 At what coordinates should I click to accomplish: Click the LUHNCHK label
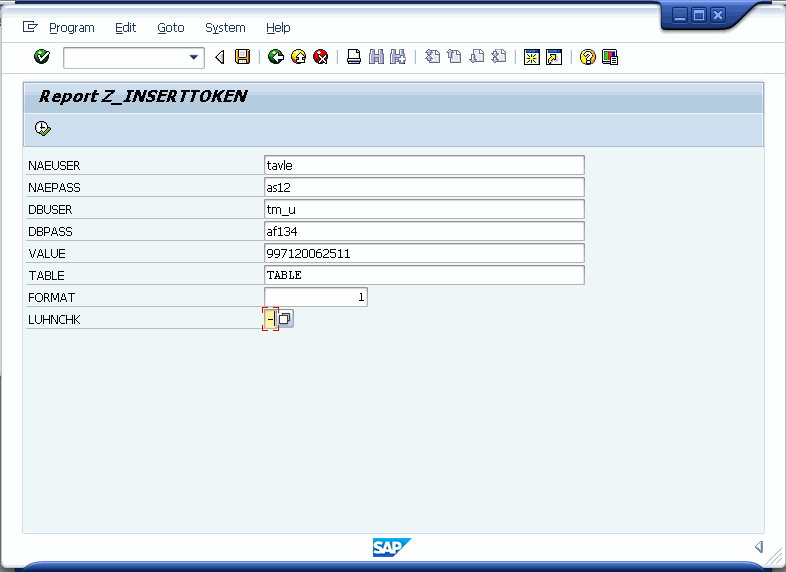pos(54,320)
